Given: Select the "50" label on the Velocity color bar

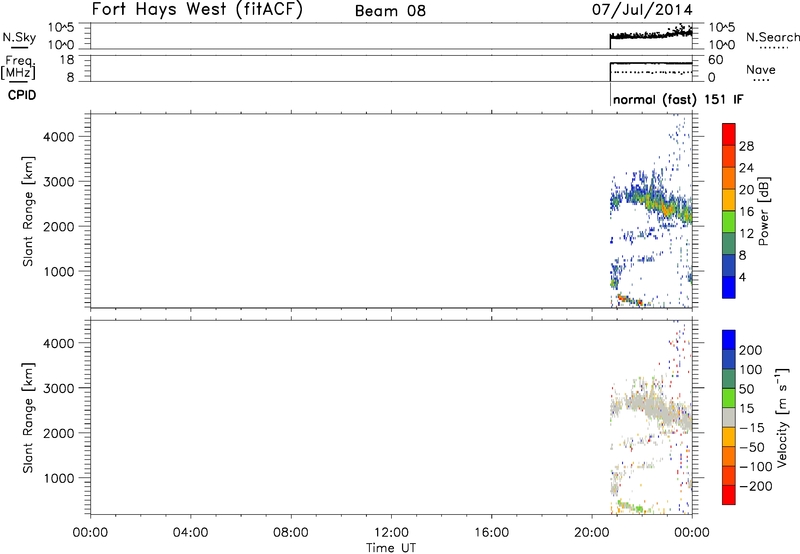Looking at the screenshot, I should 746,389.
